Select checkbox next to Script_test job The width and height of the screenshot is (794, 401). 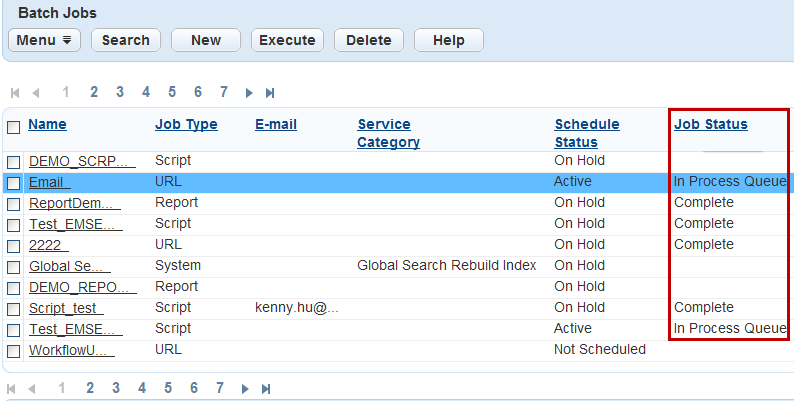[x=14, y=309]
